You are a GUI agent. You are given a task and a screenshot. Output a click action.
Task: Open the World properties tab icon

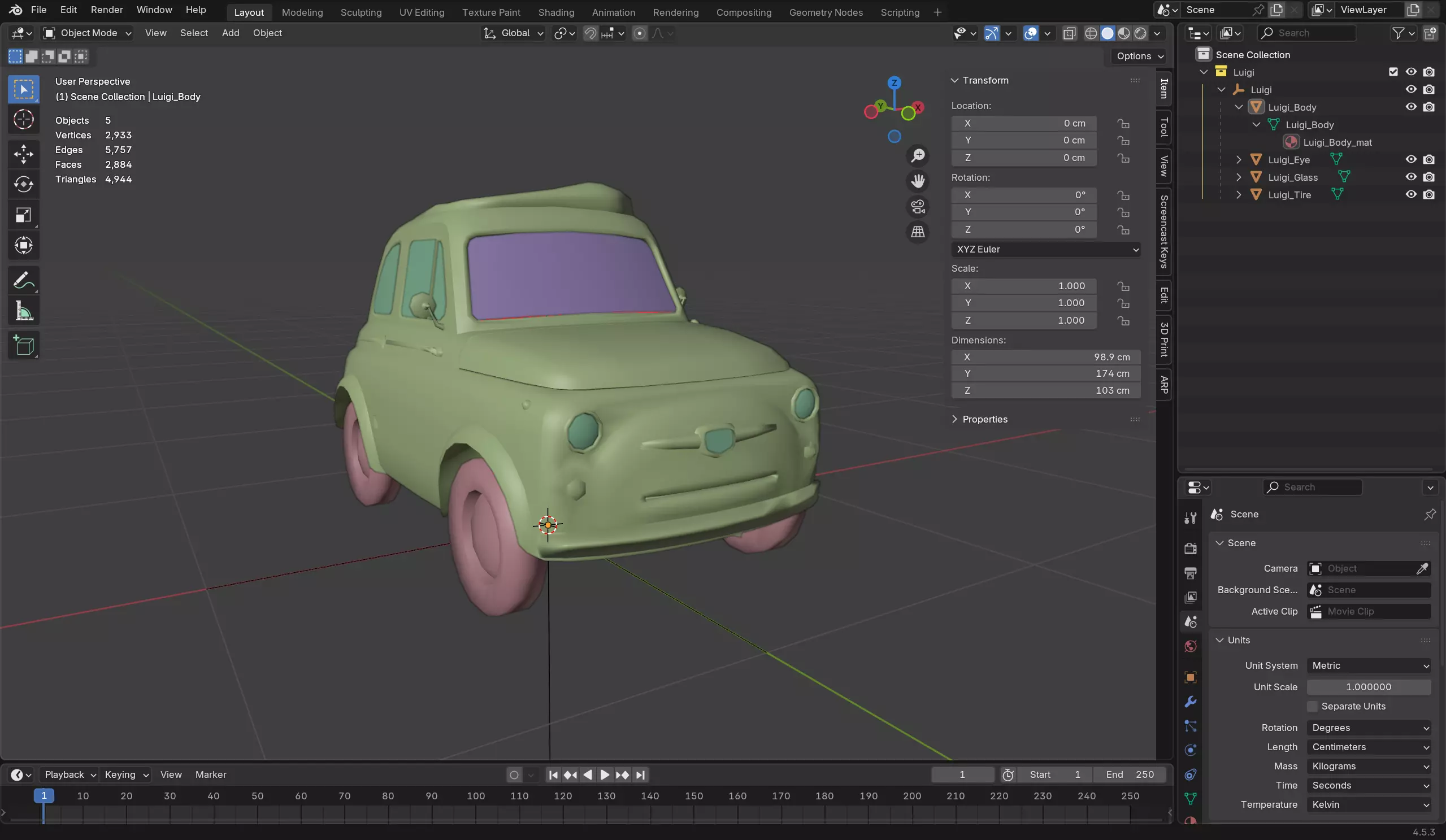[x=1191, y=647]
